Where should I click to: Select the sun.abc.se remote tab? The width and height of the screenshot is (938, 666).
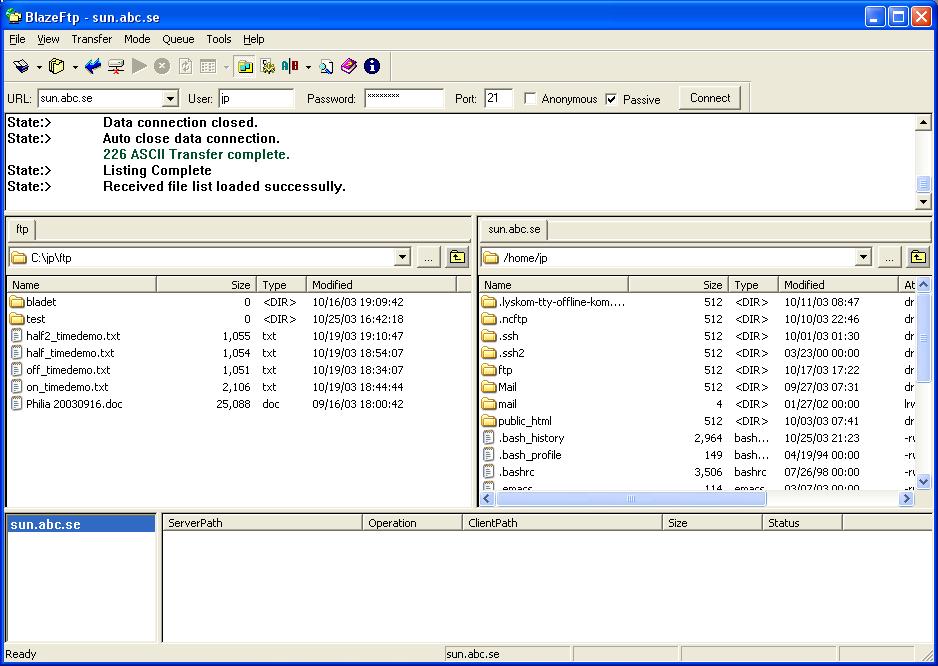point(514,229)
